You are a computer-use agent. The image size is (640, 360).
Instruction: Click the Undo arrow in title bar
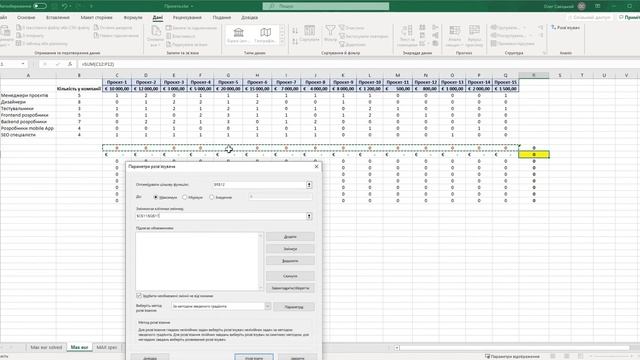[64, 6]
